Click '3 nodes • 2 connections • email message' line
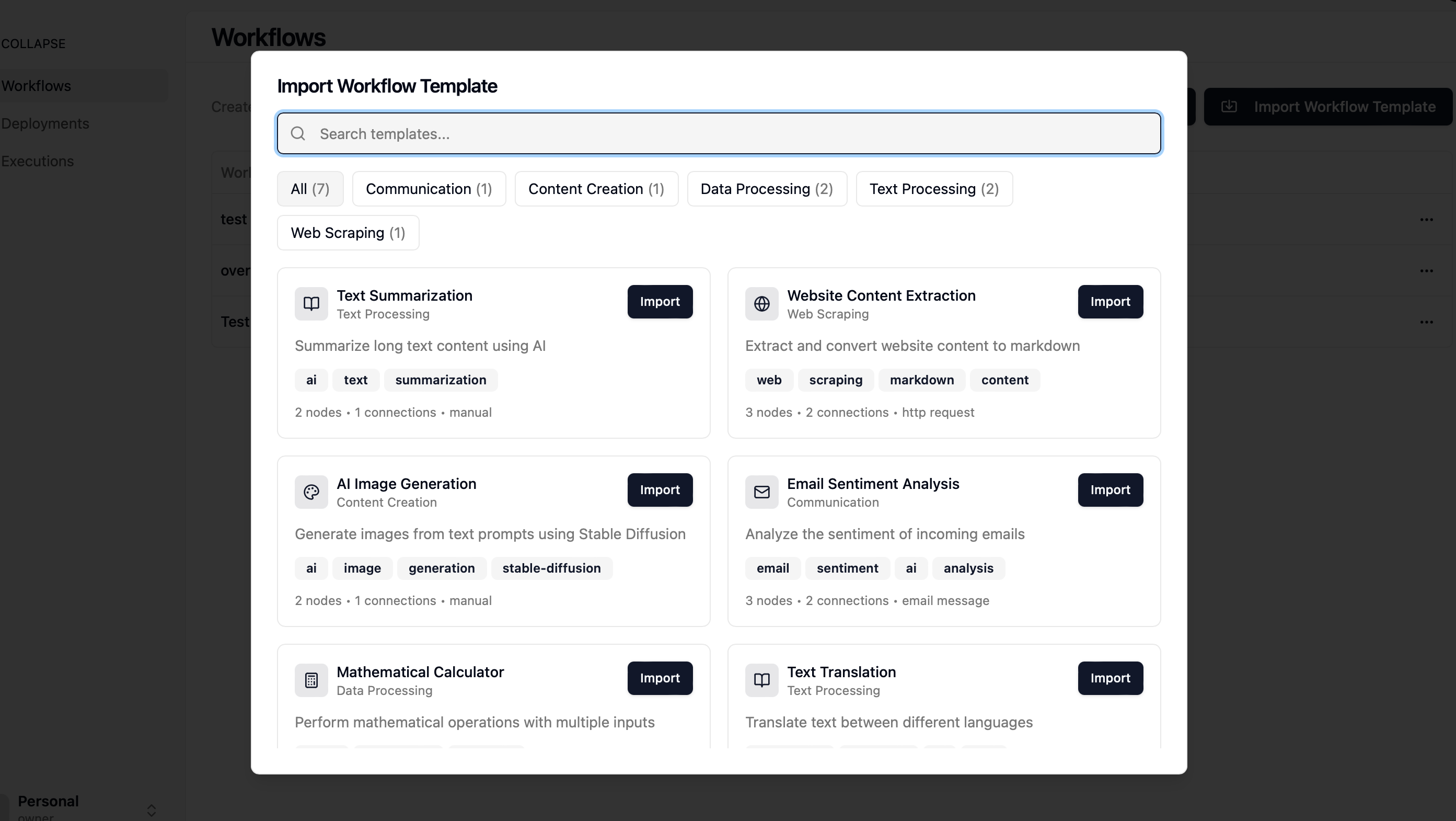The height and width of the screenshot is (821, 1456). (866, 600)
